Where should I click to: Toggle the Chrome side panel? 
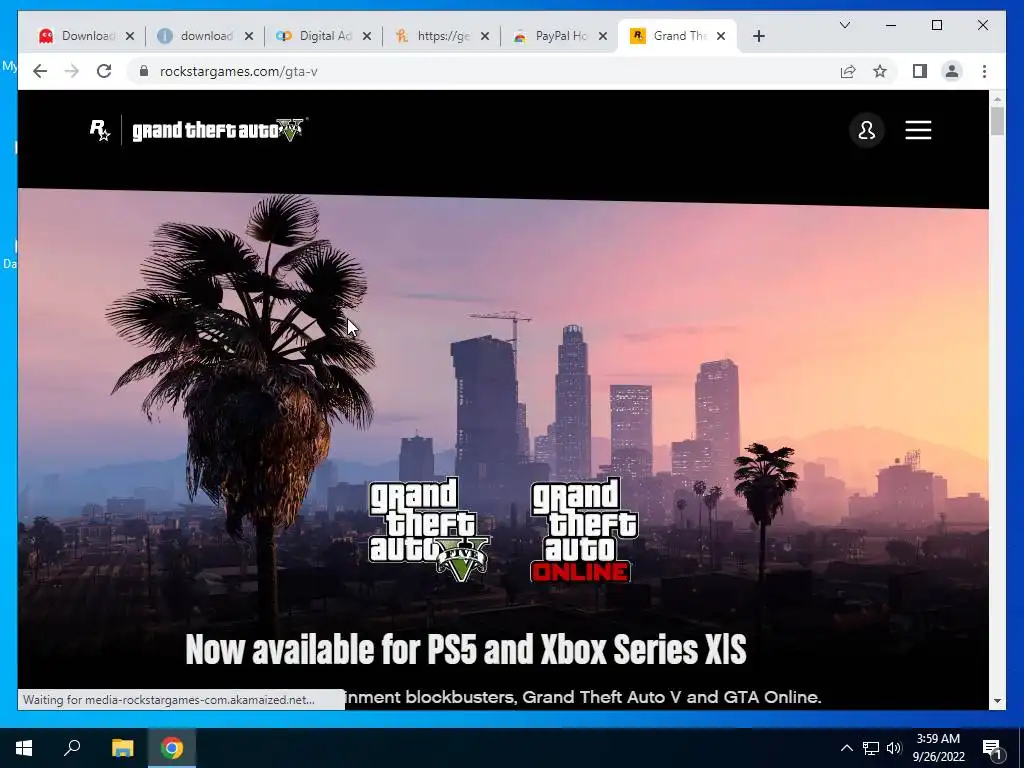(920, 71)
